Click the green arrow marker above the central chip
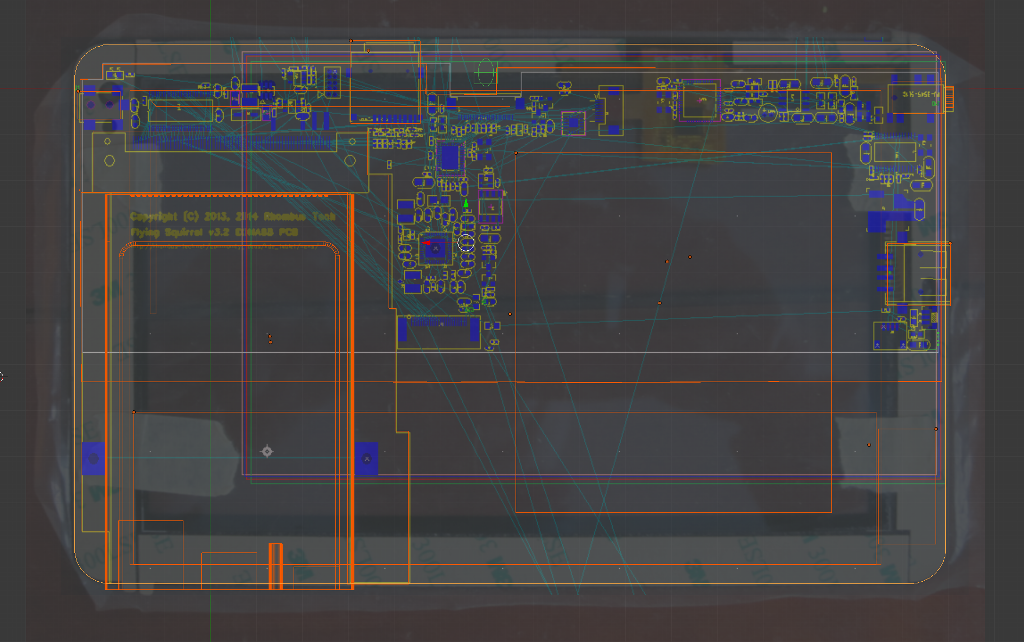 point(466,204)
